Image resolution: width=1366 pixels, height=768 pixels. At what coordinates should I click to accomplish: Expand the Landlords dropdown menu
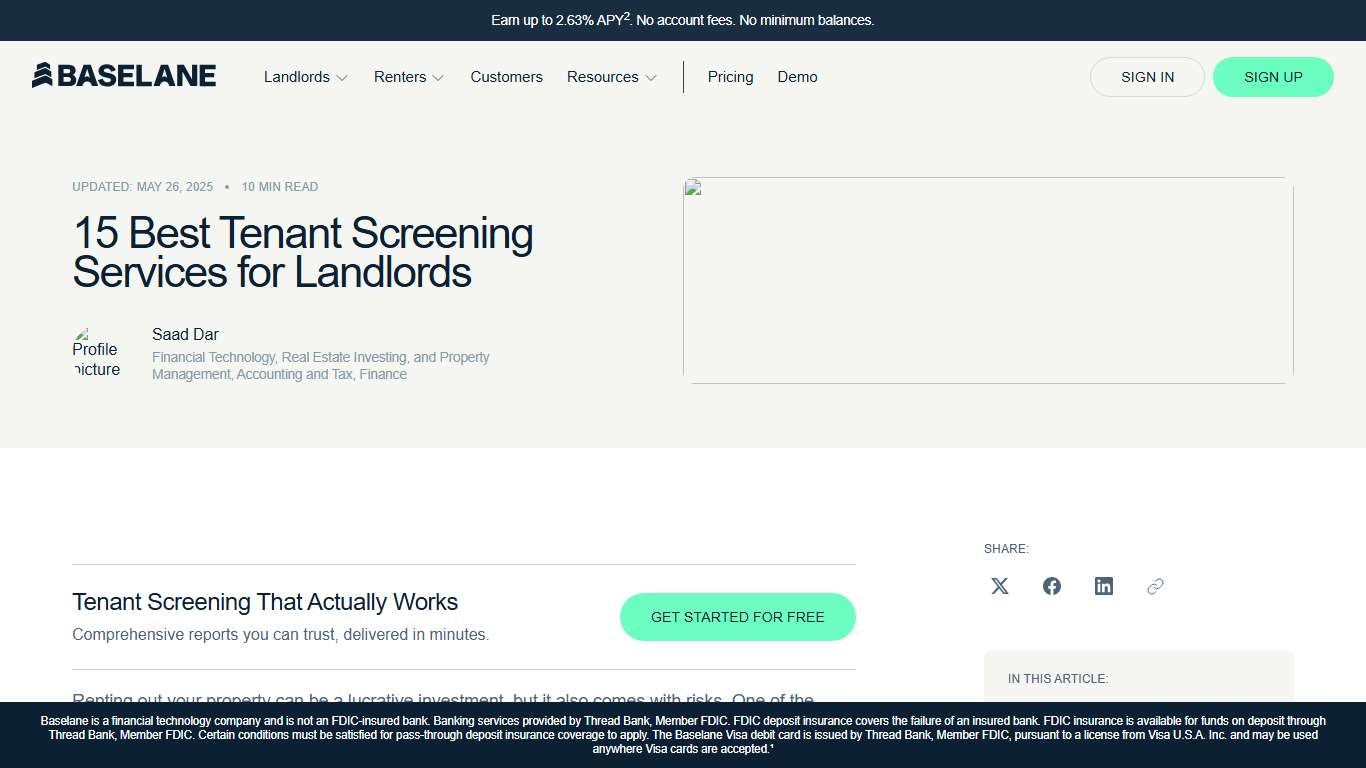[304, 77]
